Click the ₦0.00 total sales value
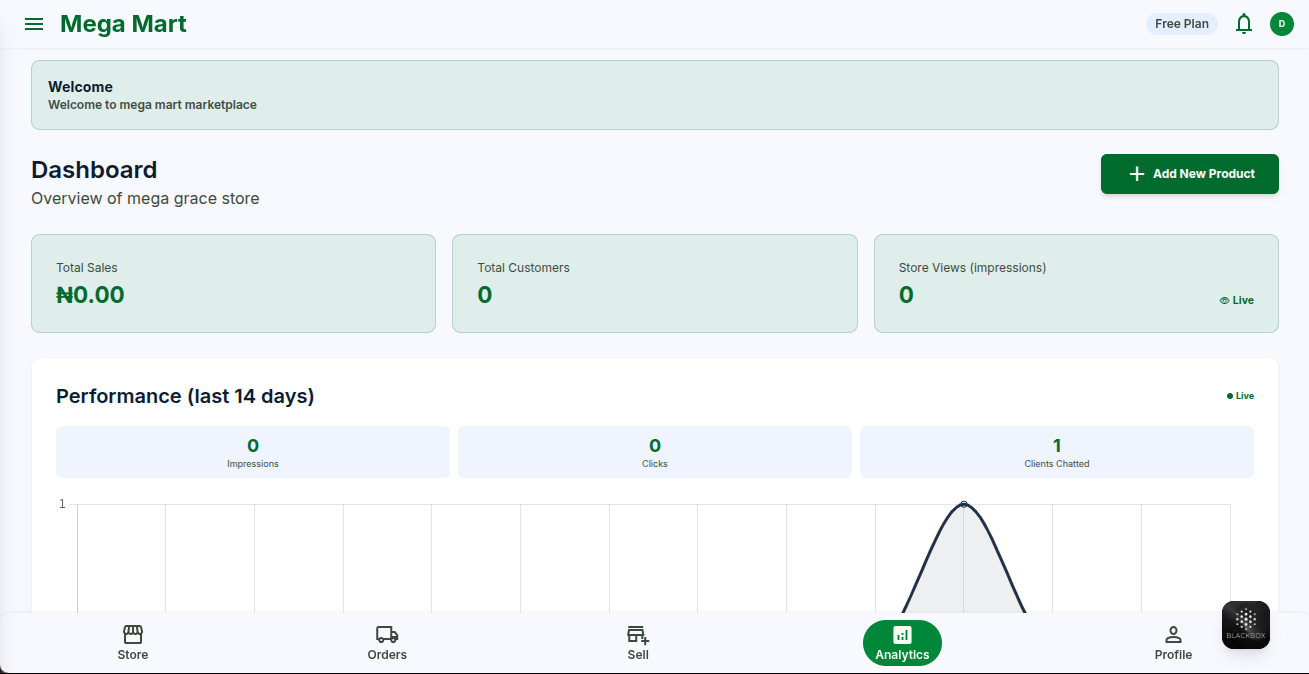This screenshot has width=1309, height=674. tap(90, 295)
